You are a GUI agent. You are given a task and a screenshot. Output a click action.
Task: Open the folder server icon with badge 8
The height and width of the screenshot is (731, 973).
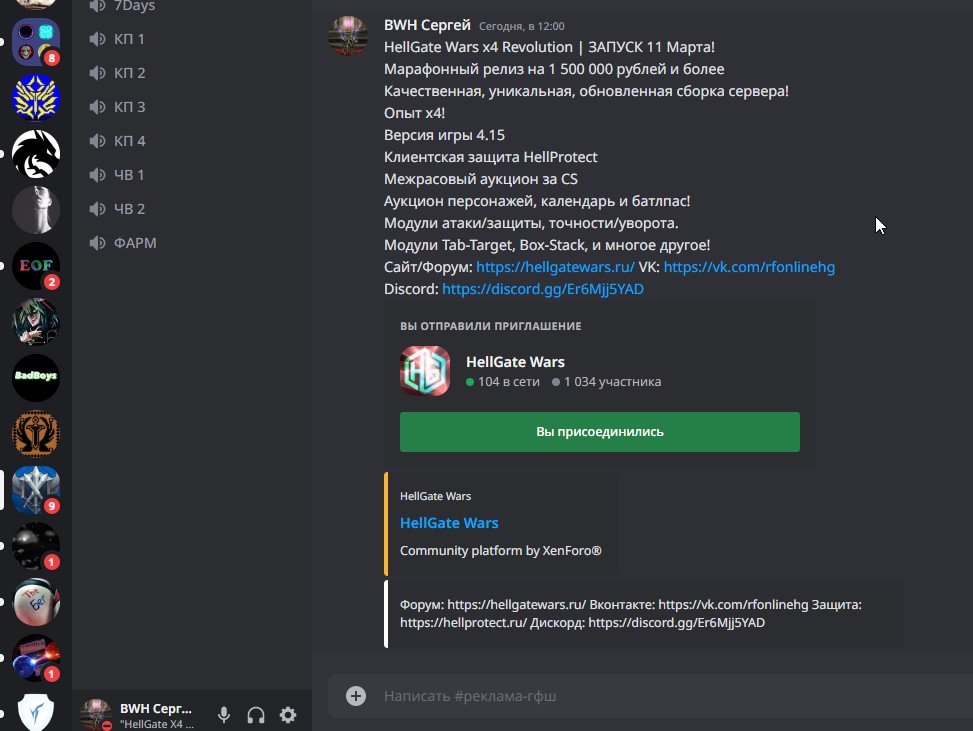pos(36,42)
